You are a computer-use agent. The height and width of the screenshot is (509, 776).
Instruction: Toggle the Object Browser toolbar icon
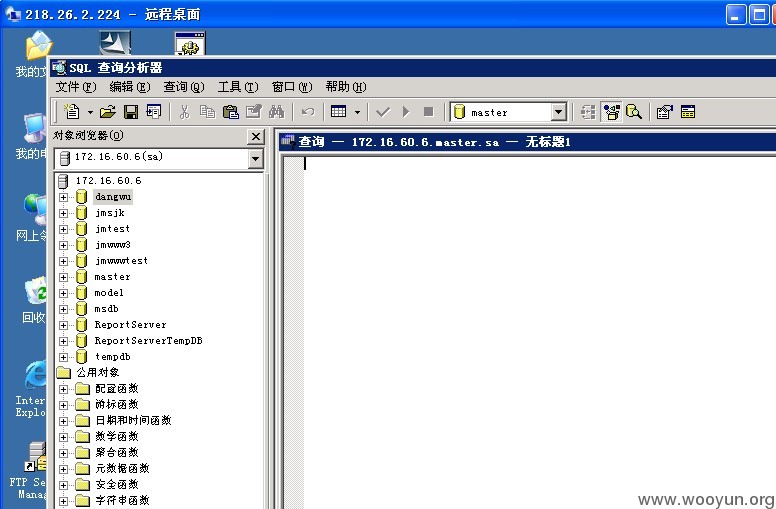tap(611, 112)
